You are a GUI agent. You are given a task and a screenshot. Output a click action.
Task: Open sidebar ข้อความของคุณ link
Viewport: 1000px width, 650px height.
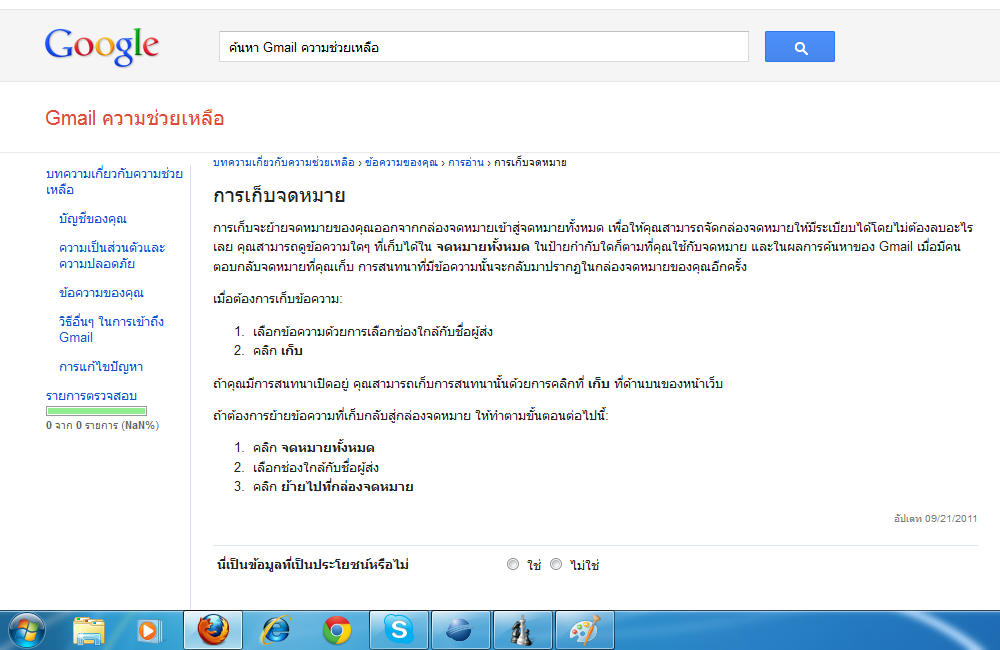[101, 293]
